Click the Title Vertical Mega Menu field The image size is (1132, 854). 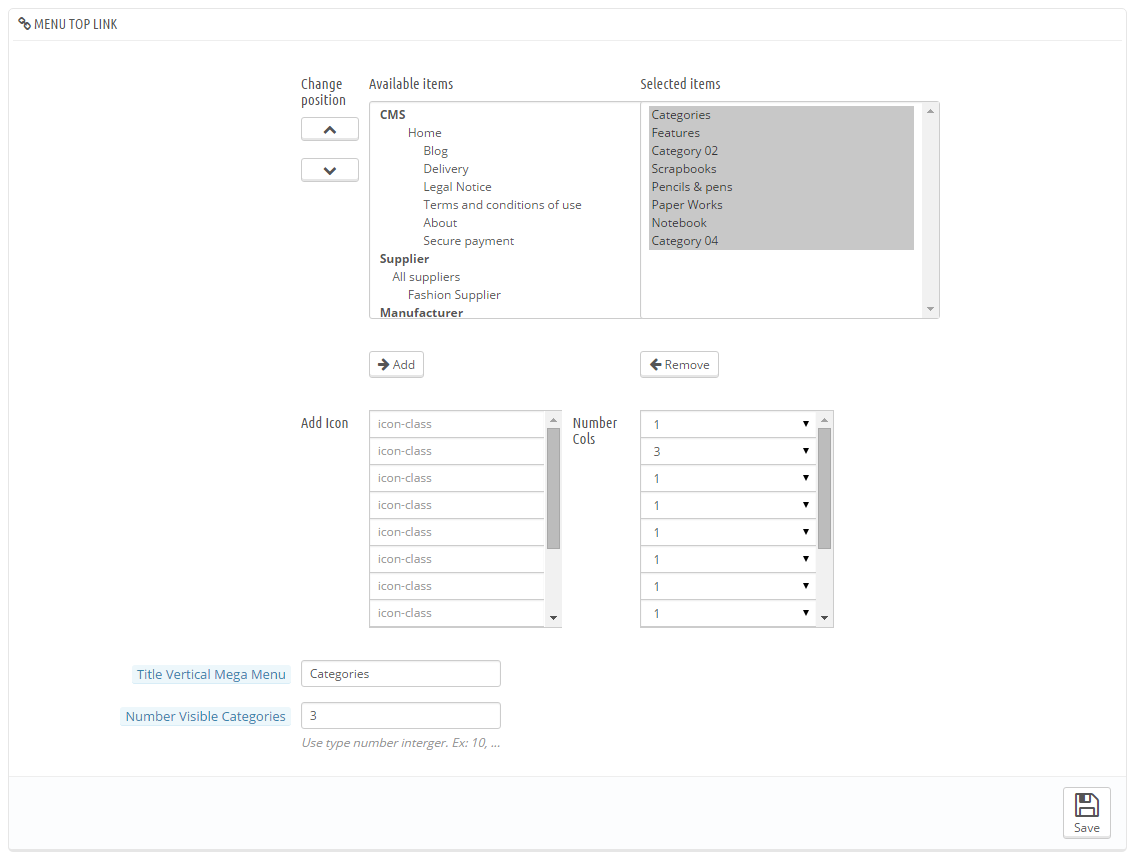[401, 674]
